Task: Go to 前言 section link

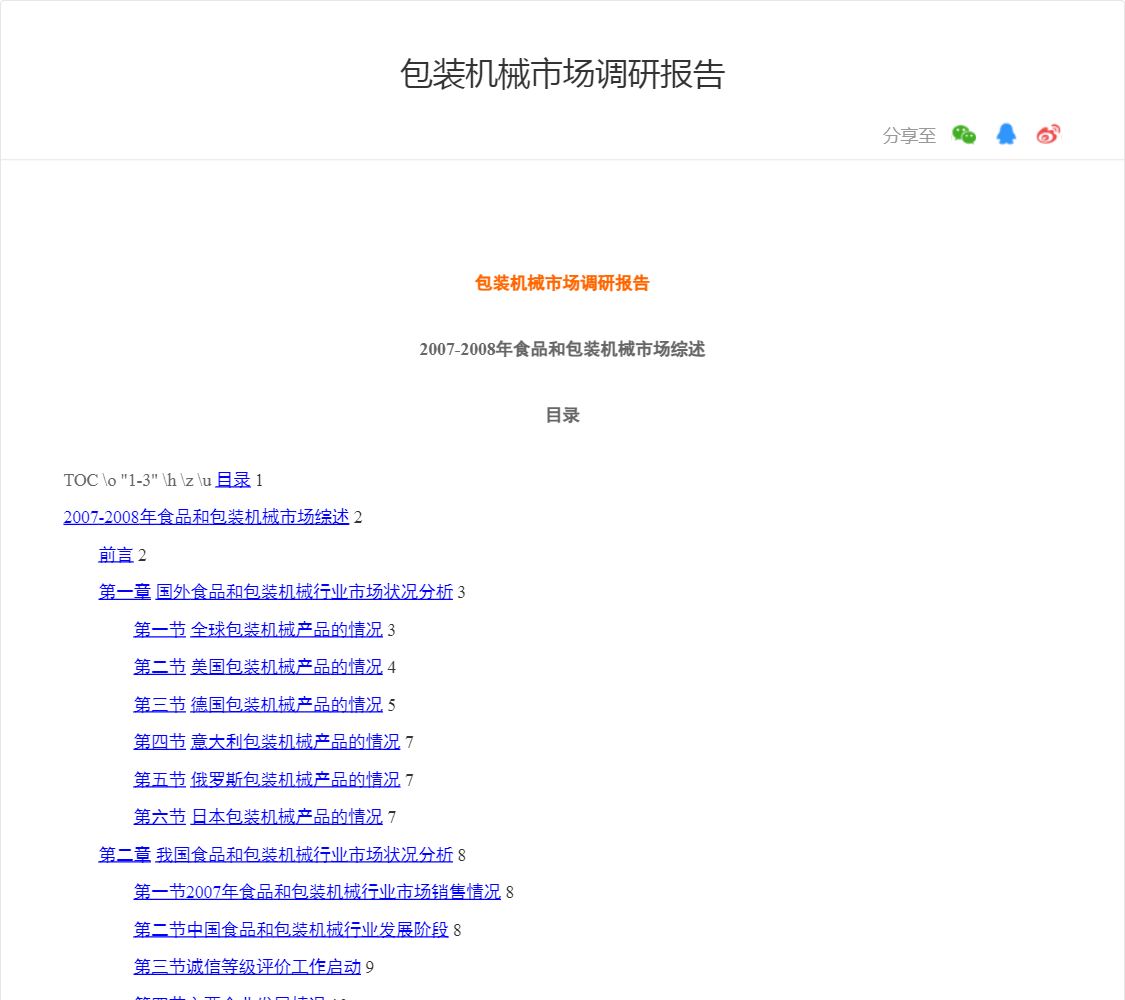Action: tap(116, 555)
